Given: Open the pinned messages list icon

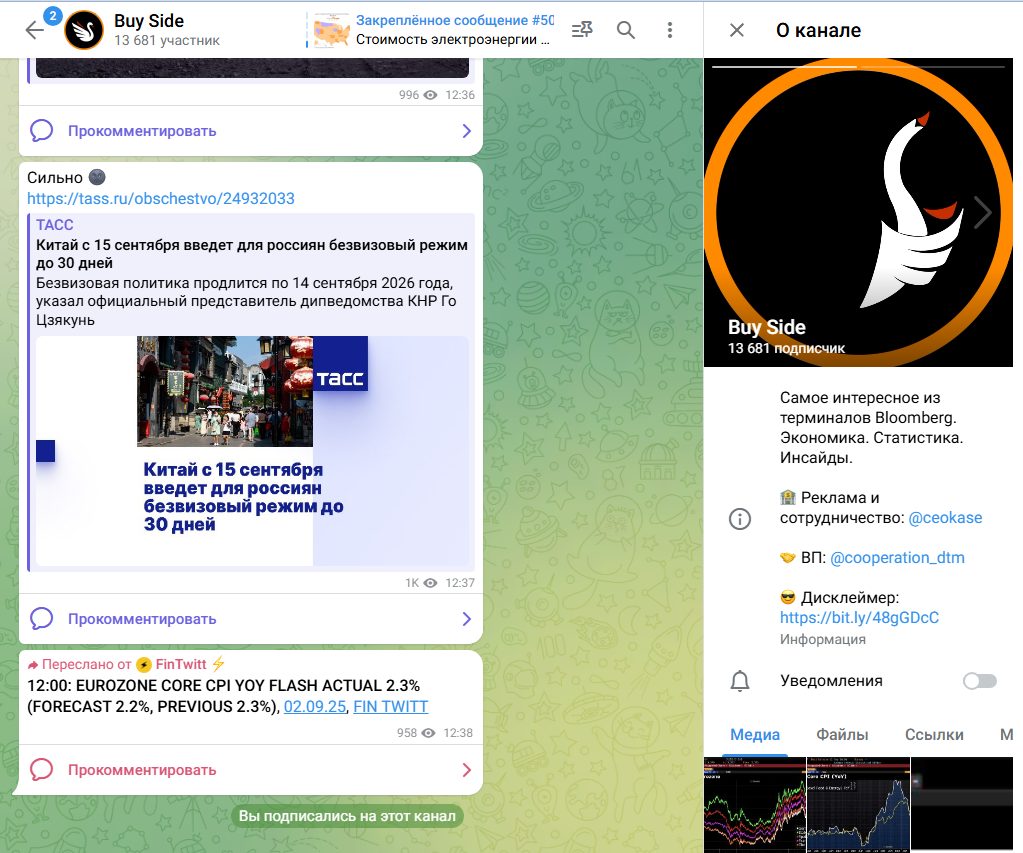Looking at the screenshot, I should (x=582, y=30).
